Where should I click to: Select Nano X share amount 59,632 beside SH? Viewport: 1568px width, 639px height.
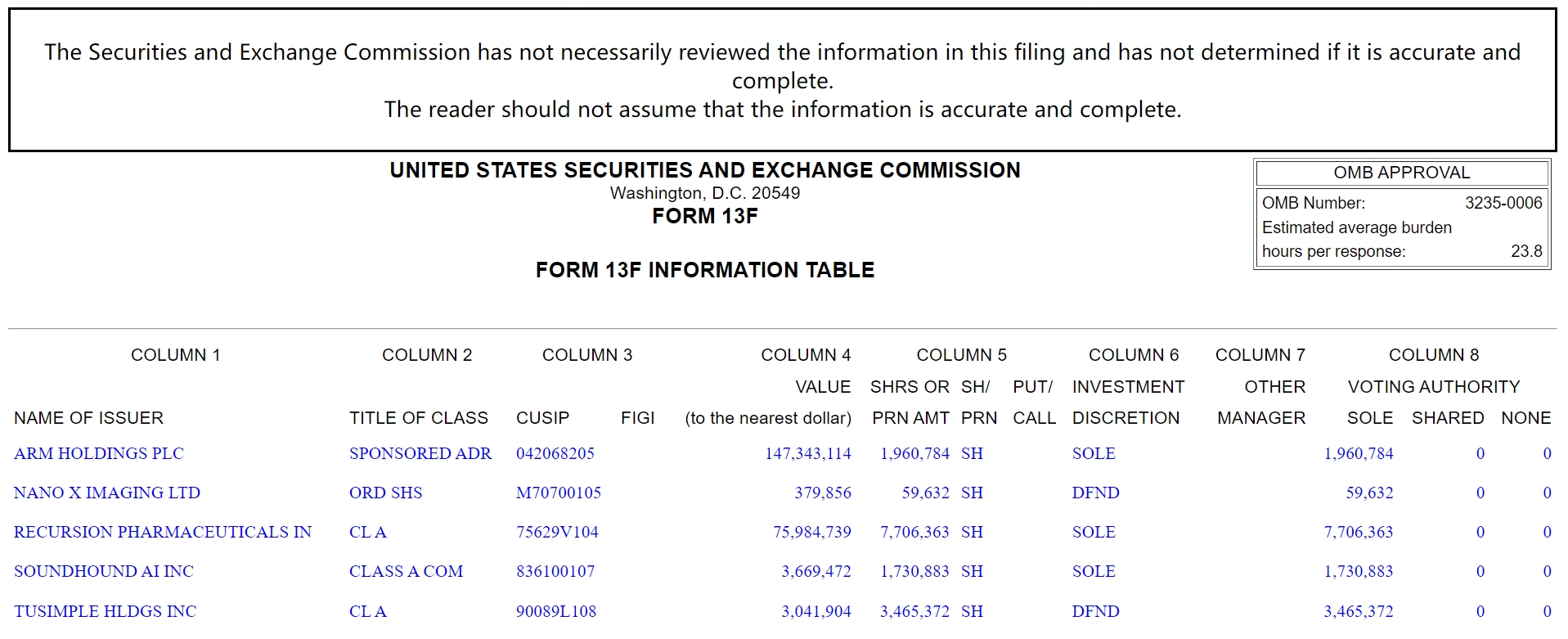[926, 493]
